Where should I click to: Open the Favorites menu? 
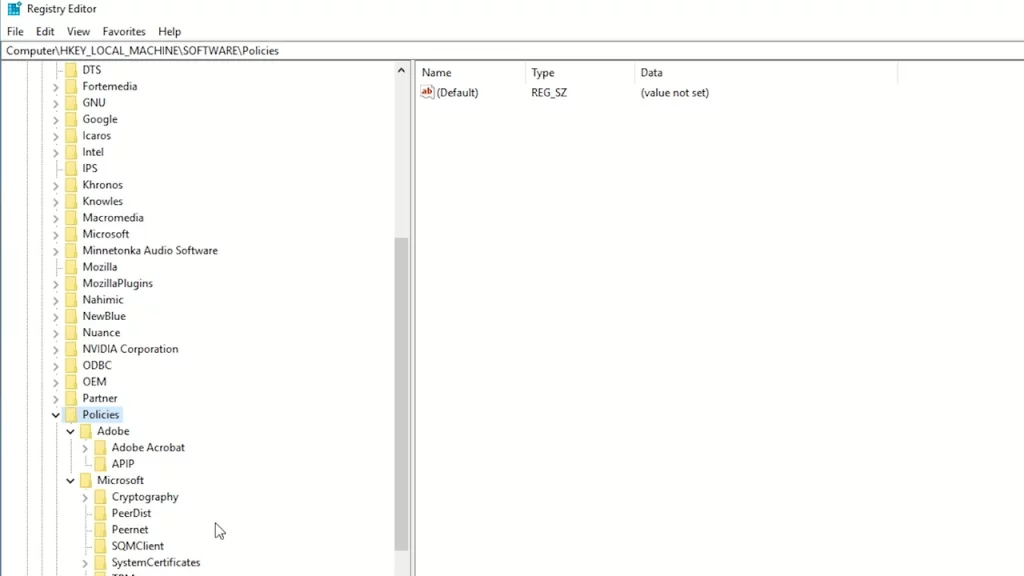point(124,31)
